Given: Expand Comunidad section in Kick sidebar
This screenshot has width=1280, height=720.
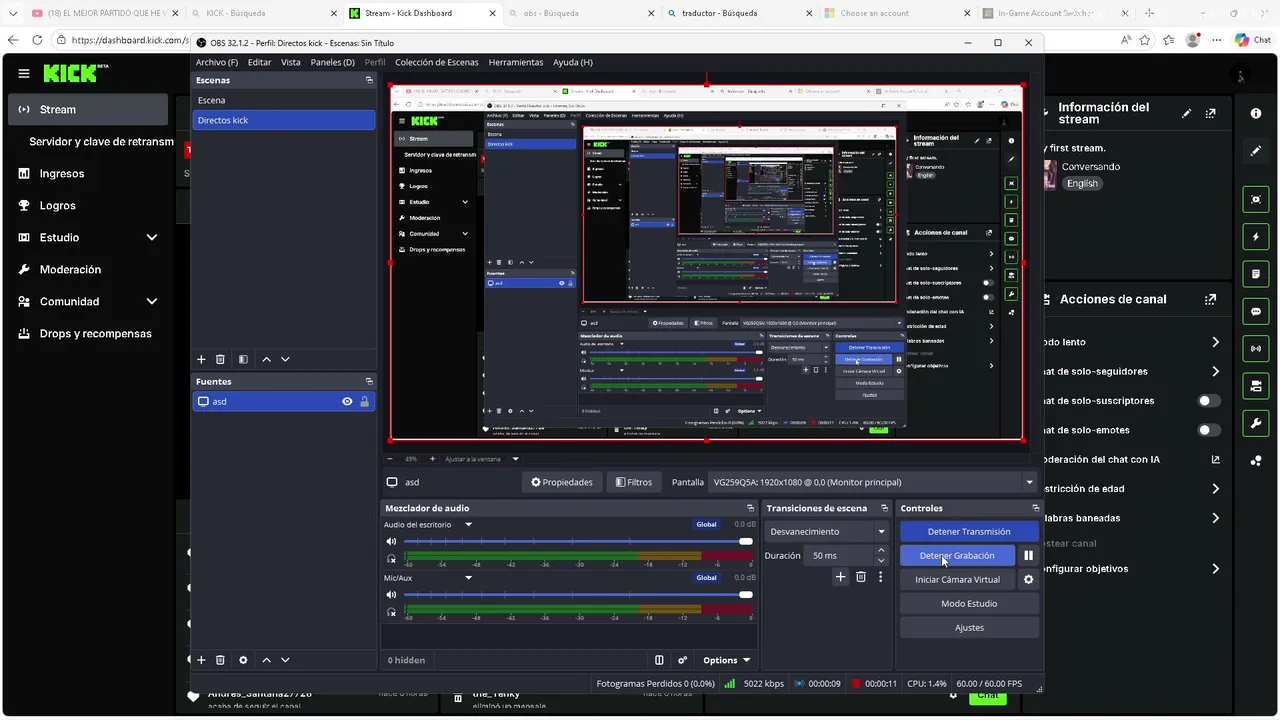Looking at the screenshot, I should 152,301.
